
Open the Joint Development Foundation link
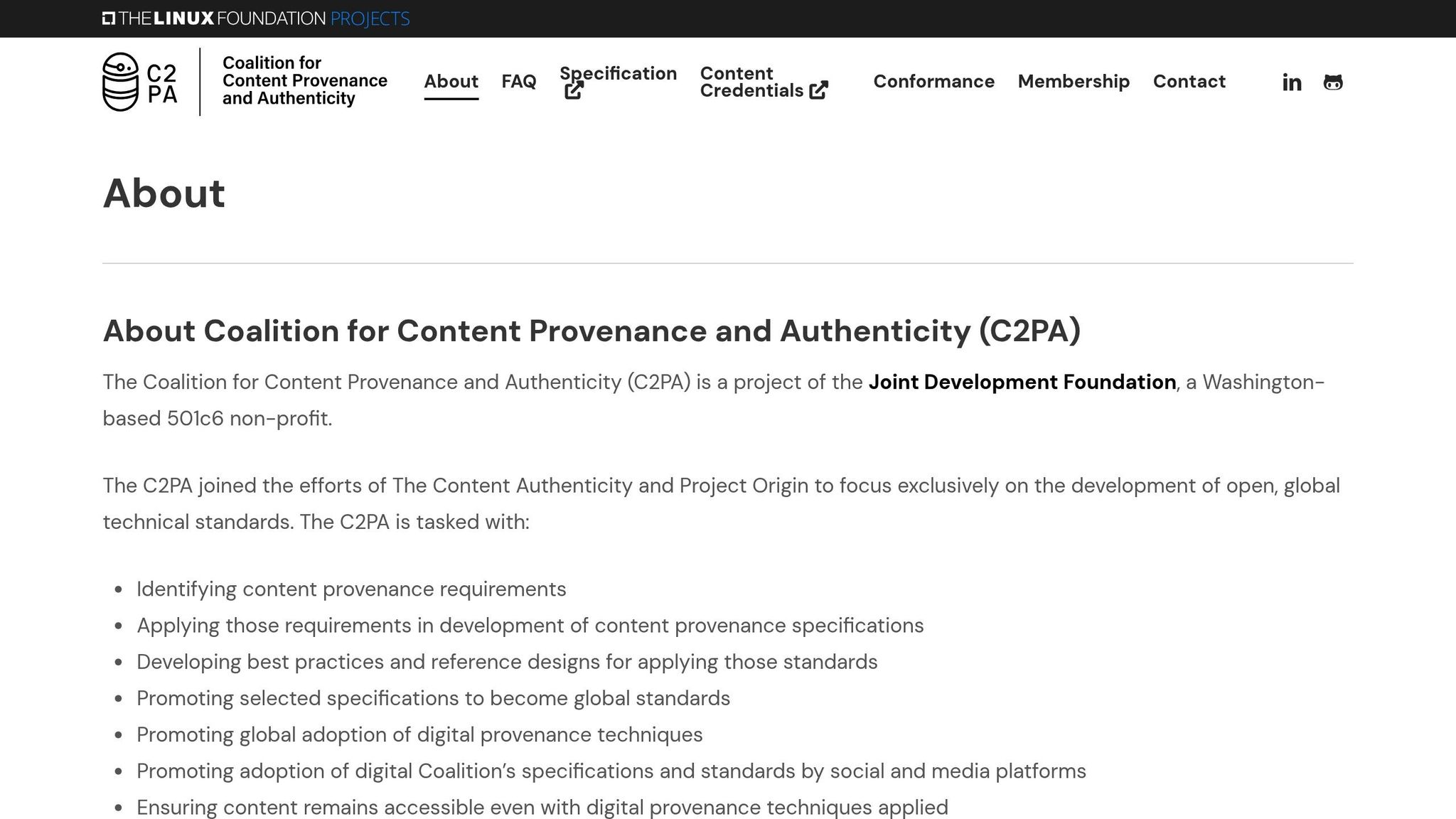[x=1022, y=382]
